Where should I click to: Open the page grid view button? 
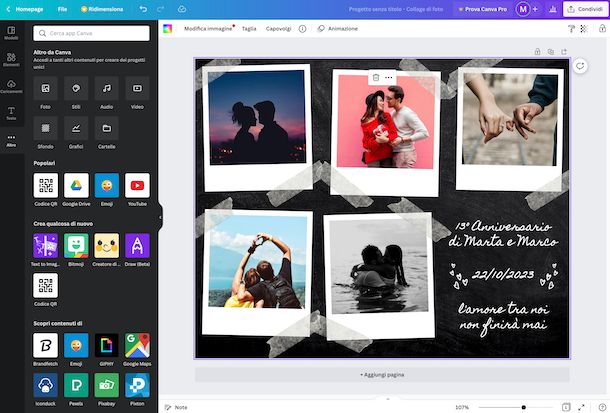pos(566,407)
